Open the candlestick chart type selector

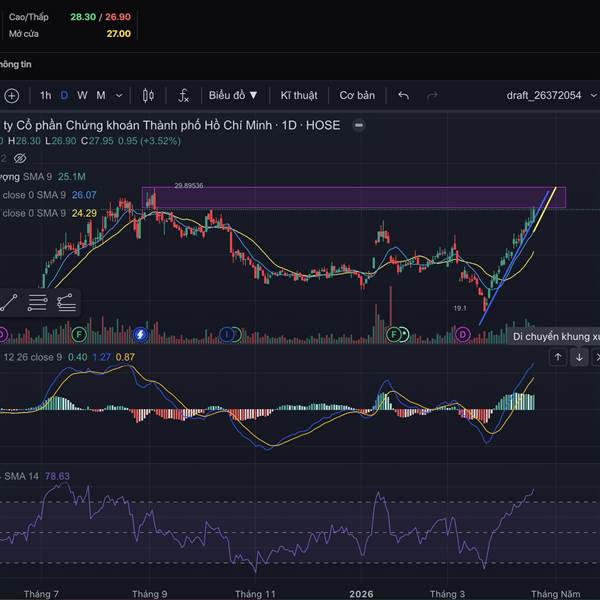point(149,96)
